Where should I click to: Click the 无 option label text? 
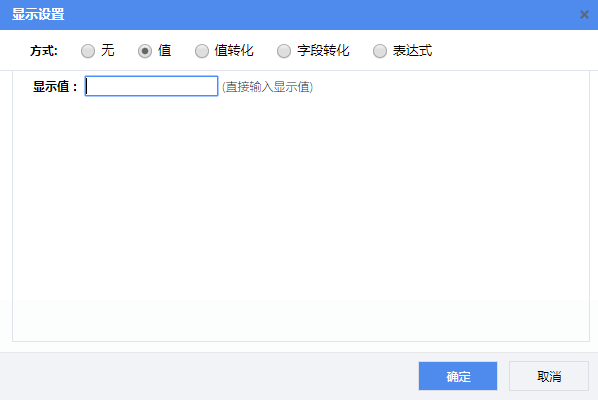(x=108, y=50)
